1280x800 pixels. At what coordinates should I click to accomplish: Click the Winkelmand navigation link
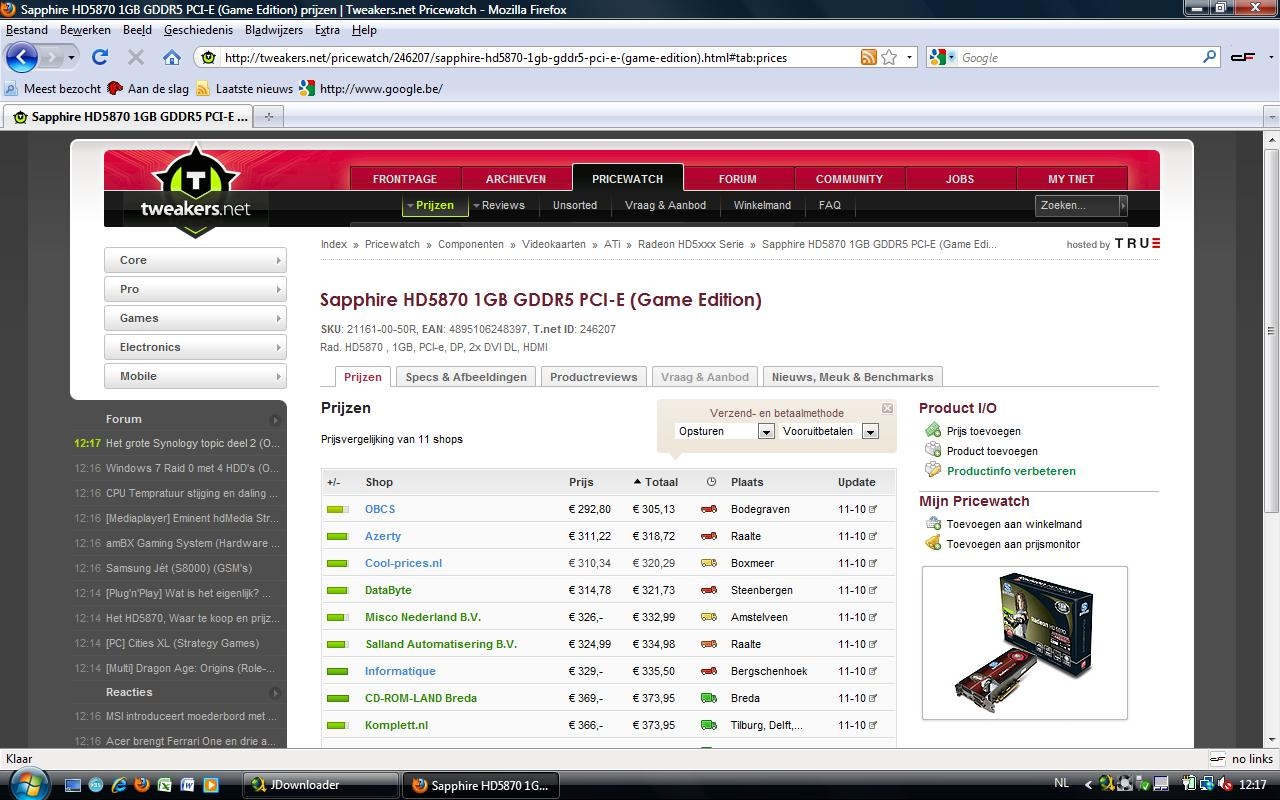762,205
